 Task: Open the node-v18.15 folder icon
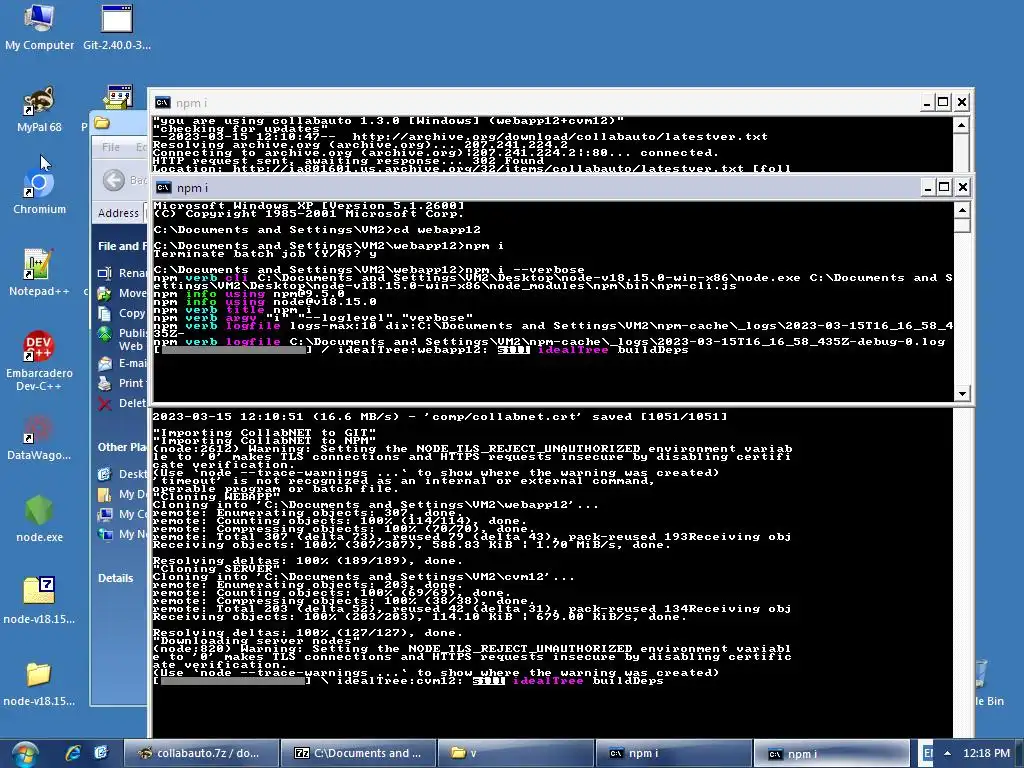coord(39,683)
